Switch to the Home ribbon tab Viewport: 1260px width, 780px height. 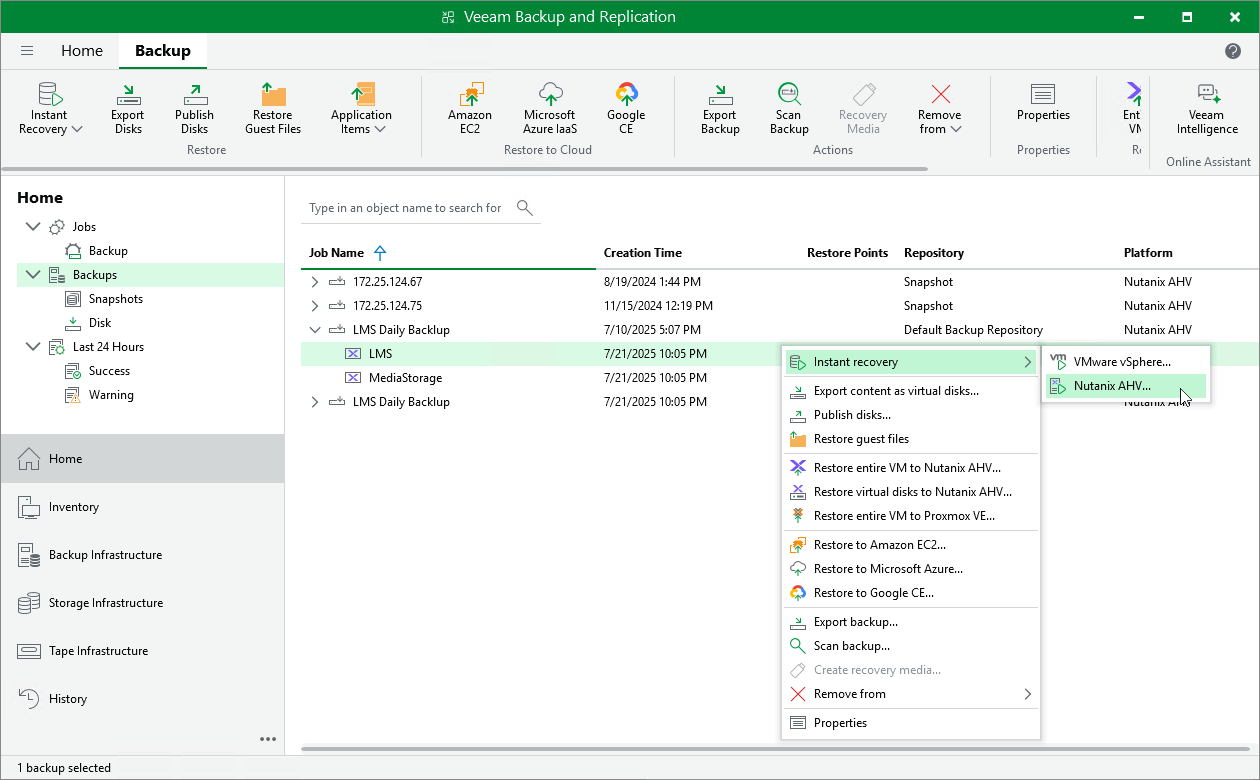(x=82, y=50)
